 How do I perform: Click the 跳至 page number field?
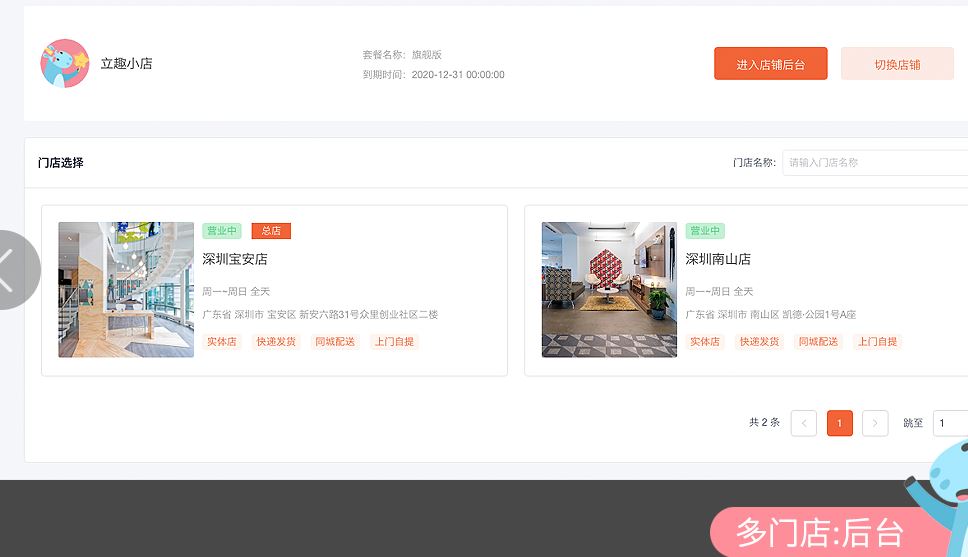pos(950,423)
